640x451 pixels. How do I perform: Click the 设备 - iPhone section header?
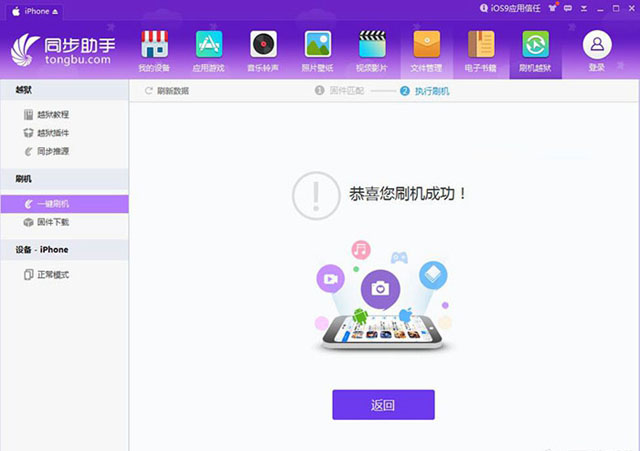coord(64,250)
